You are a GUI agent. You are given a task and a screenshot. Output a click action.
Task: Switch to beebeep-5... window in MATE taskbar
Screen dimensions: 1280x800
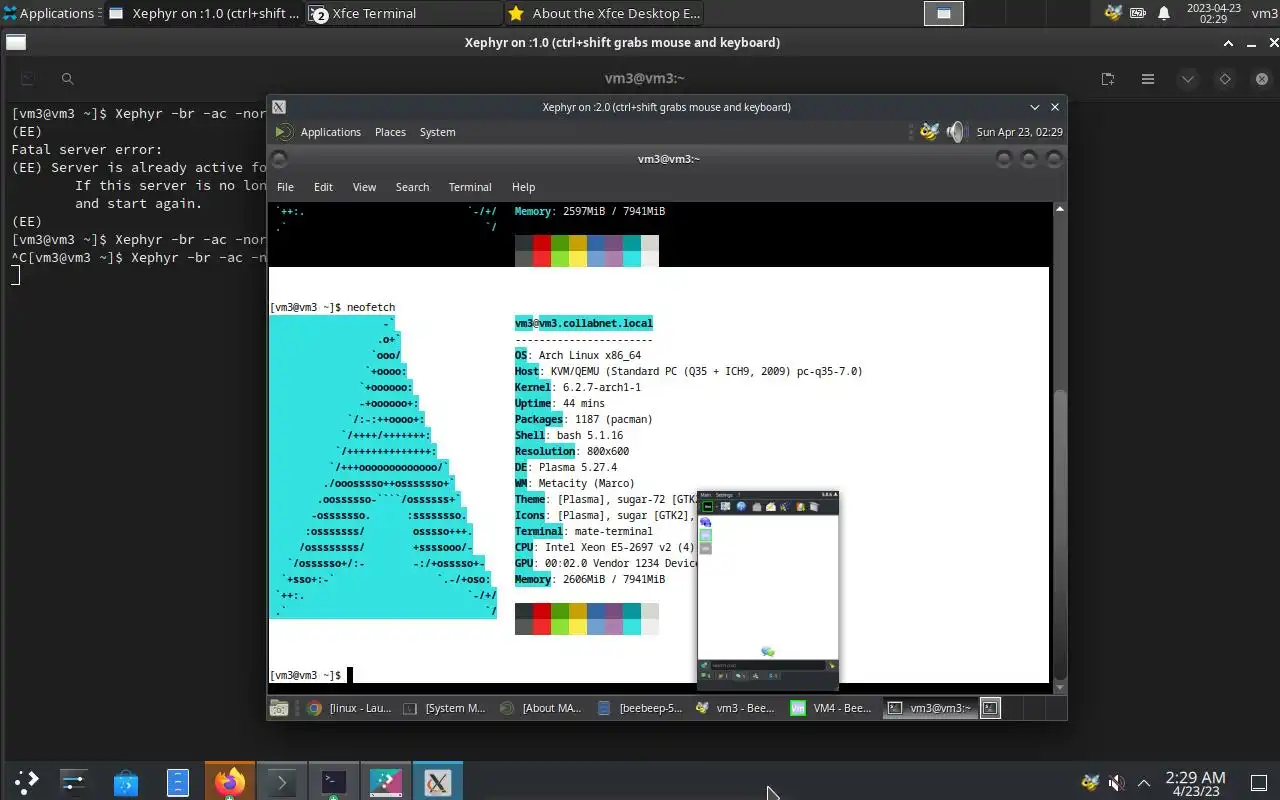click(x=638, y=708)
